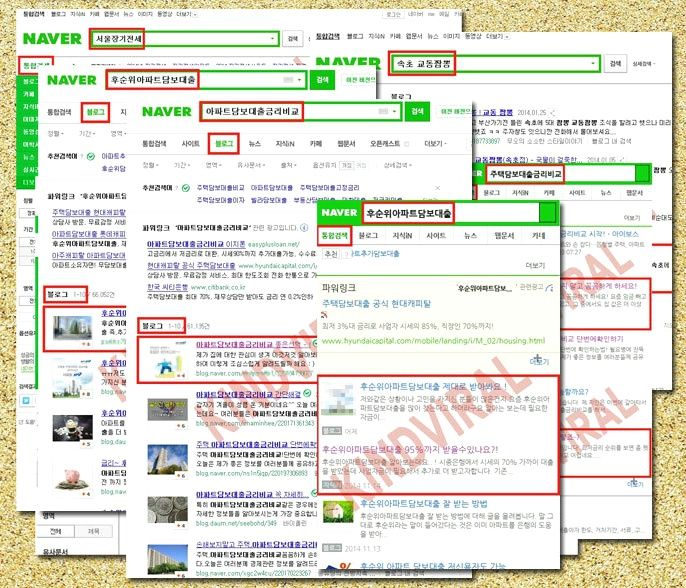Click 이전 버전 button beside 아파트담보대출금리비교 search
686x588 pixels.
455,112
